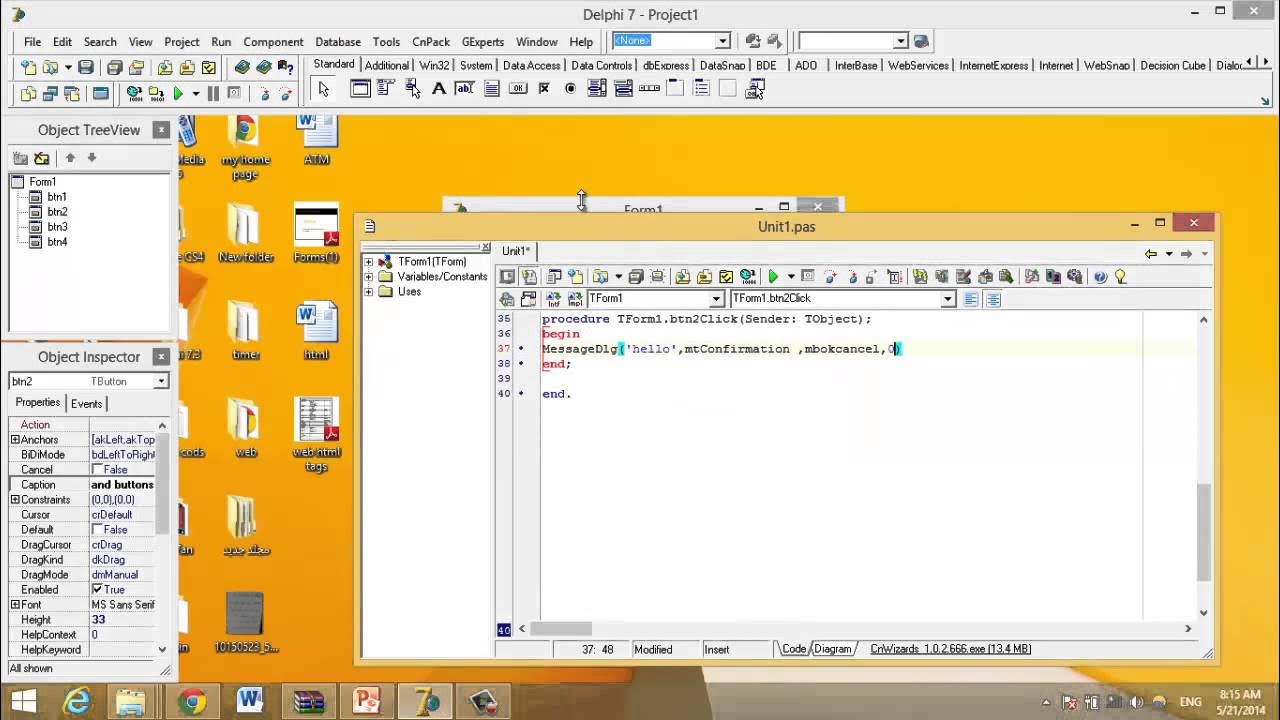Viewport: 1280px width, 720px height.
Task: Expand the Variables/Constants node in code explorer
Action: click(368, 277)
